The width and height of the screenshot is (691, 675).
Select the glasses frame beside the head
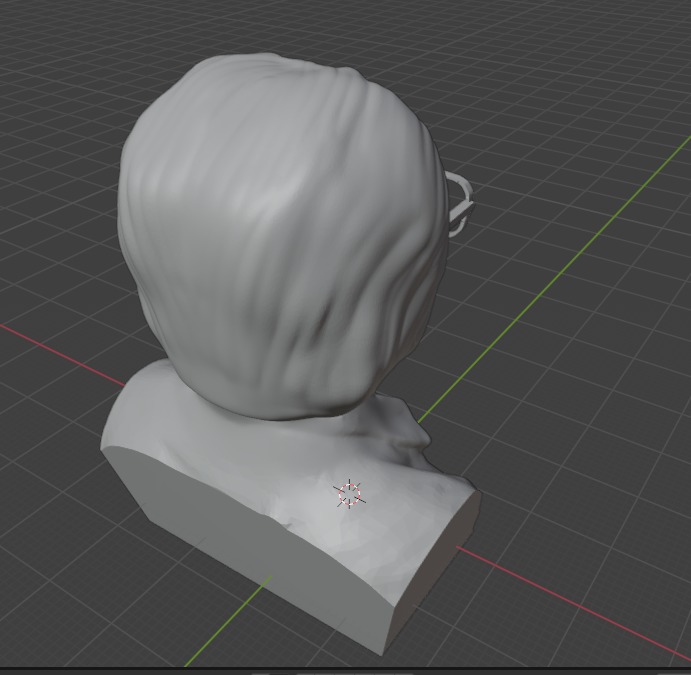pyautogui.click(x=460, y=204)
